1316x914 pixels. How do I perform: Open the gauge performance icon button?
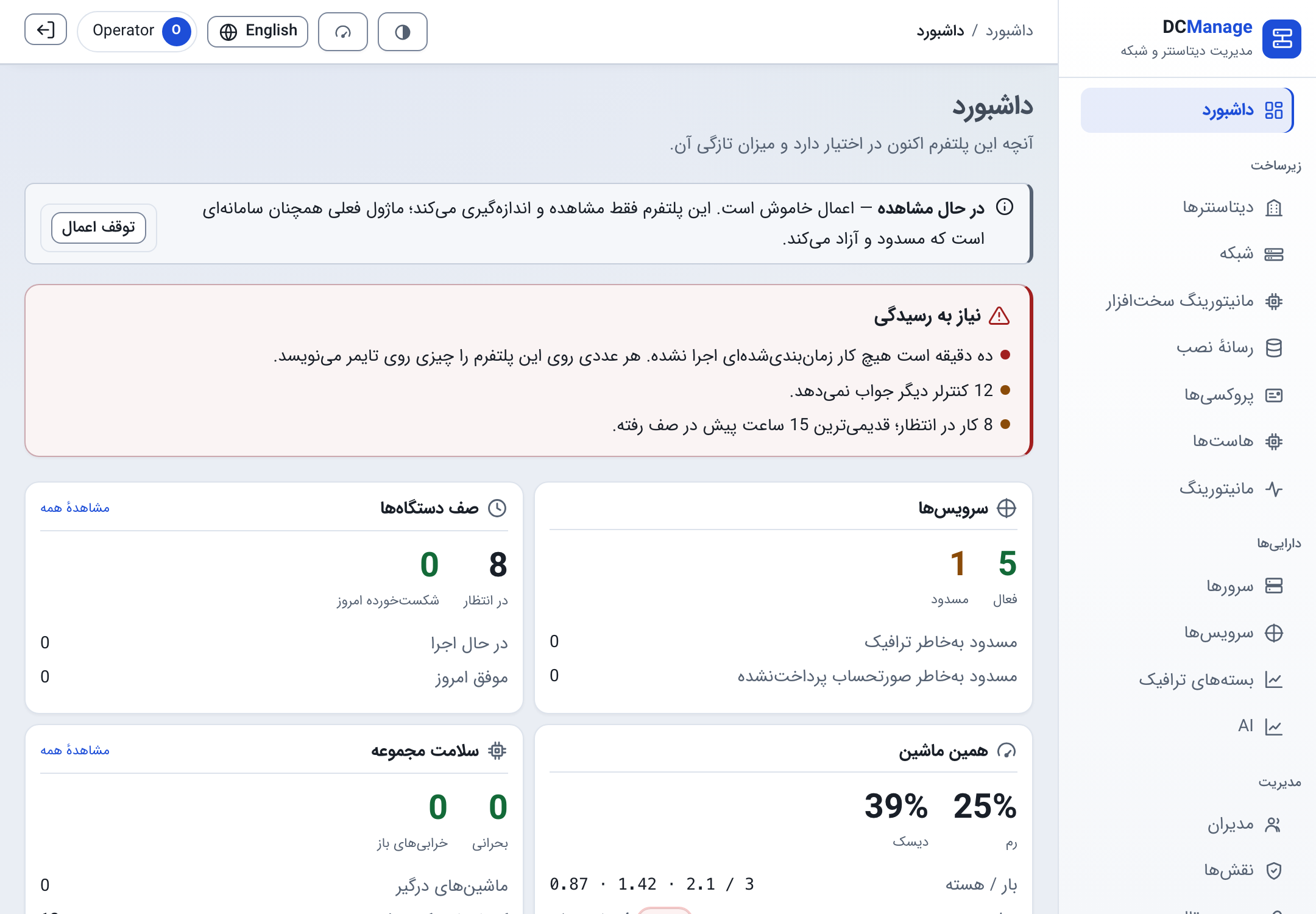pyautogui.click(x=343, y=32)
